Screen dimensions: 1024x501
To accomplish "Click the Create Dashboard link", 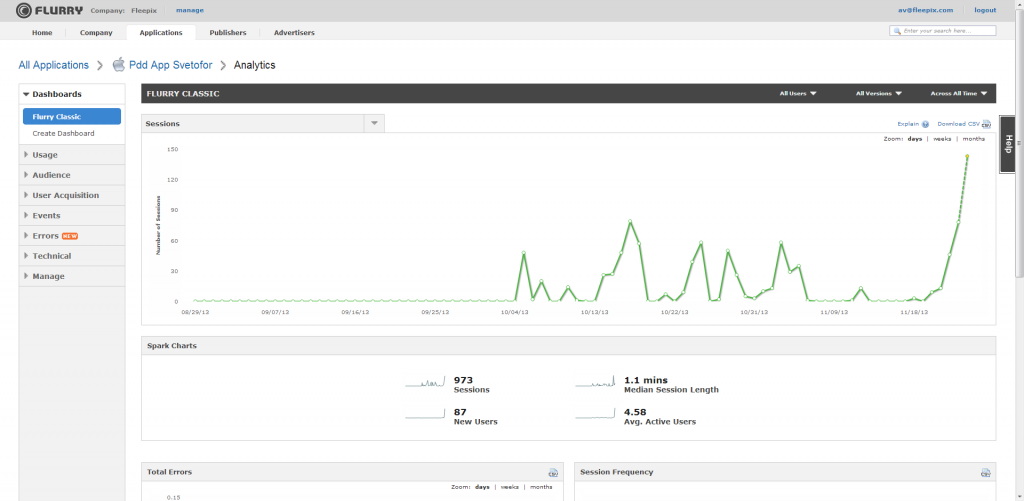I will (x=63, y=133).
